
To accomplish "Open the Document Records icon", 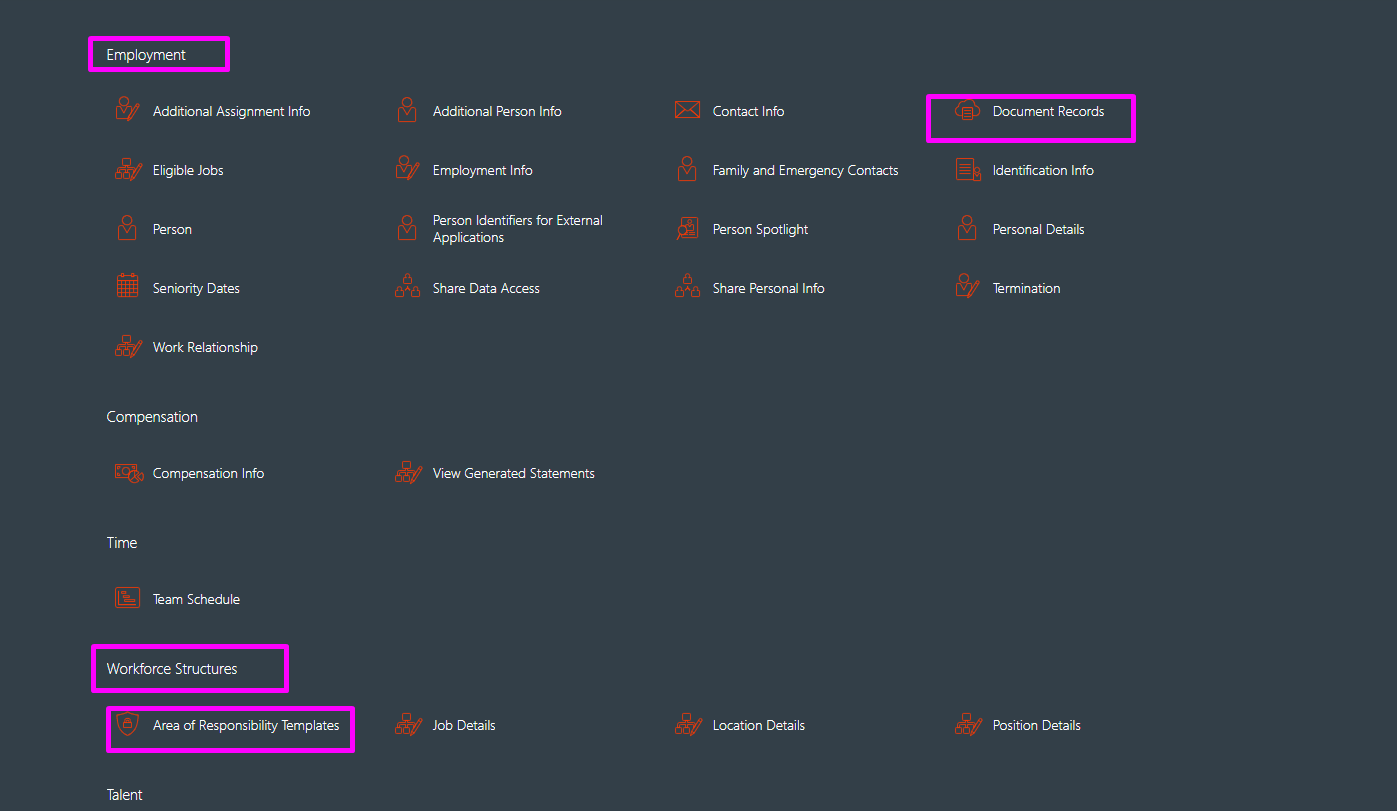I will pyautogui.click(x=966, y=111).
